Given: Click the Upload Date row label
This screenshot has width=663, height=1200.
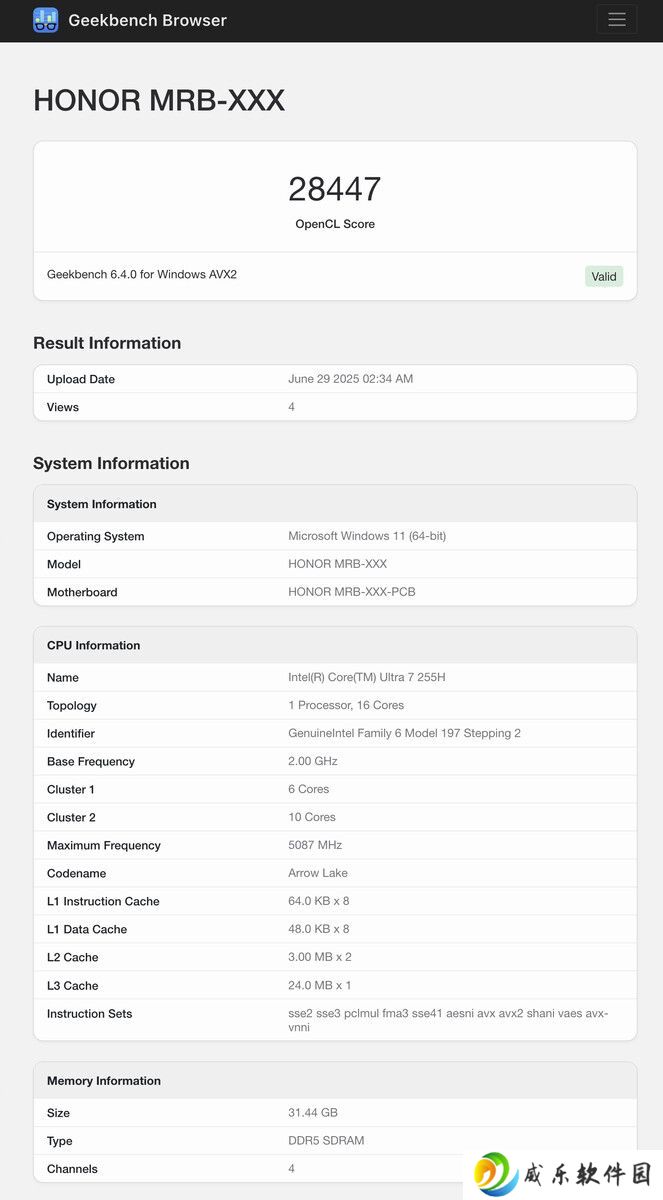Looking at the screenshot, I should click(81, 379).
